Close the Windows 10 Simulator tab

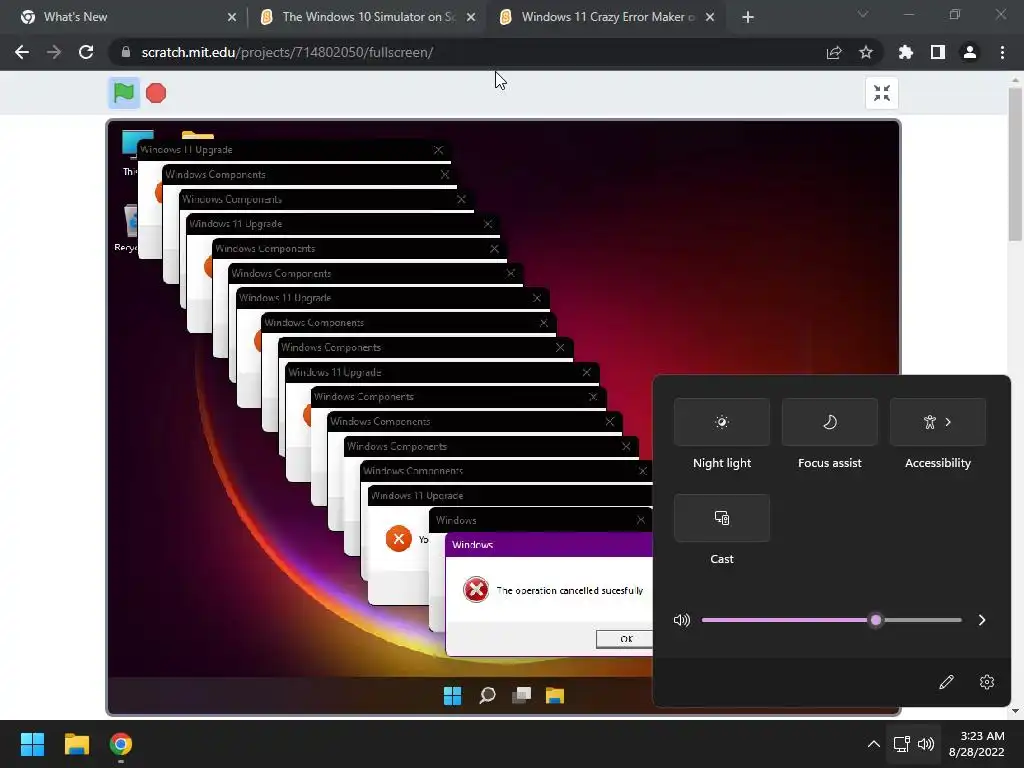pos(471,17)
